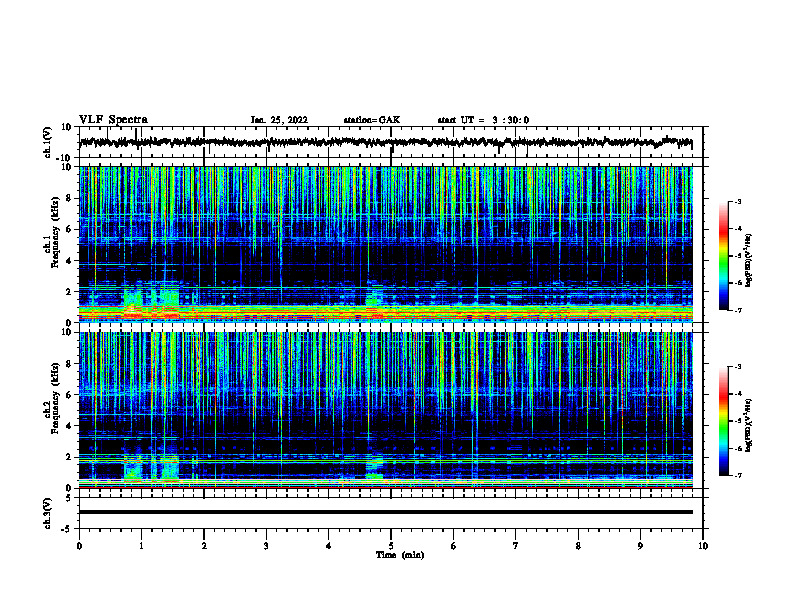The height and width of the screenshot is (612, 792).
Task: Click time axis tick label "10"
Action: [703, 546]
